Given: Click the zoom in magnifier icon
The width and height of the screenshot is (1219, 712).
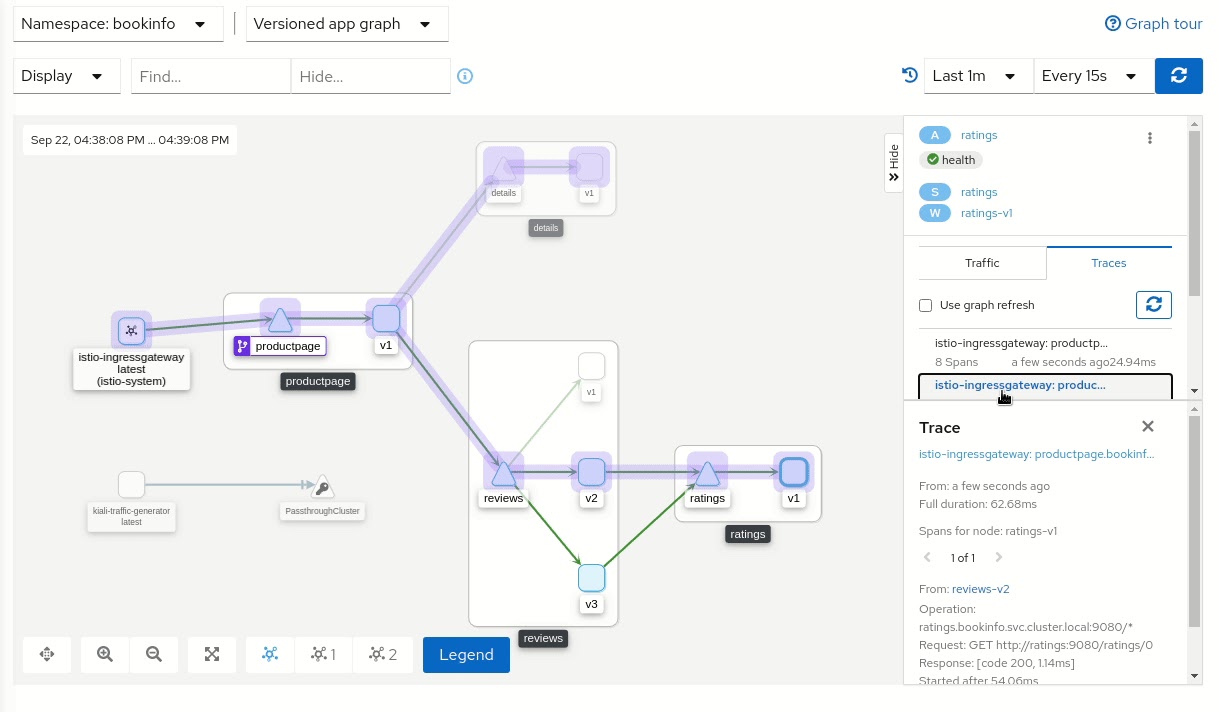Looking at the screenshot, I should 105,654.
